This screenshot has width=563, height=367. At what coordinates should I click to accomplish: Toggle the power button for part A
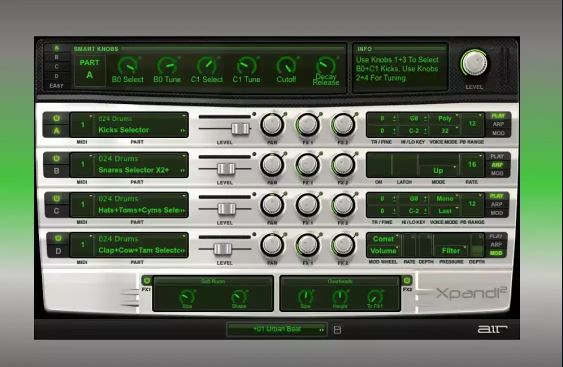[56, 118]
